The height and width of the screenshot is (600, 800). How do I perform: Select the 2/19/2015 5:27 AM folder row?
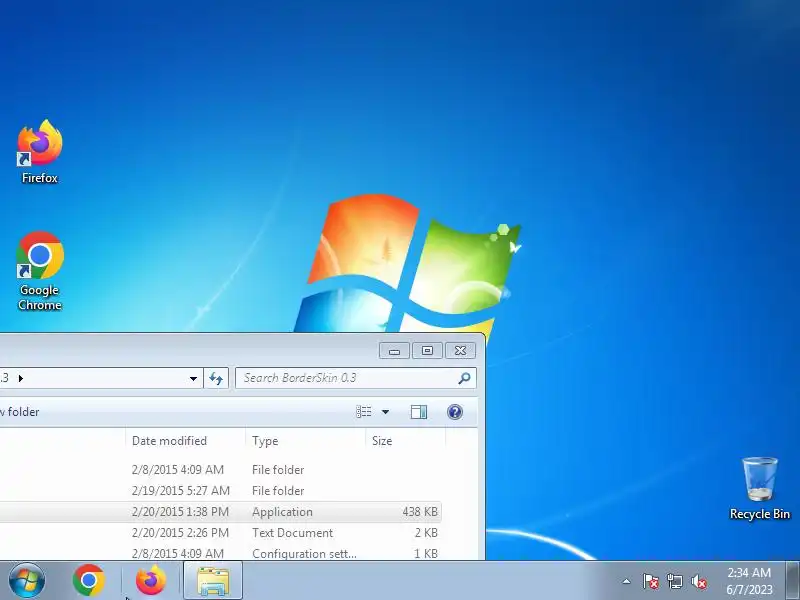point(220,490)
